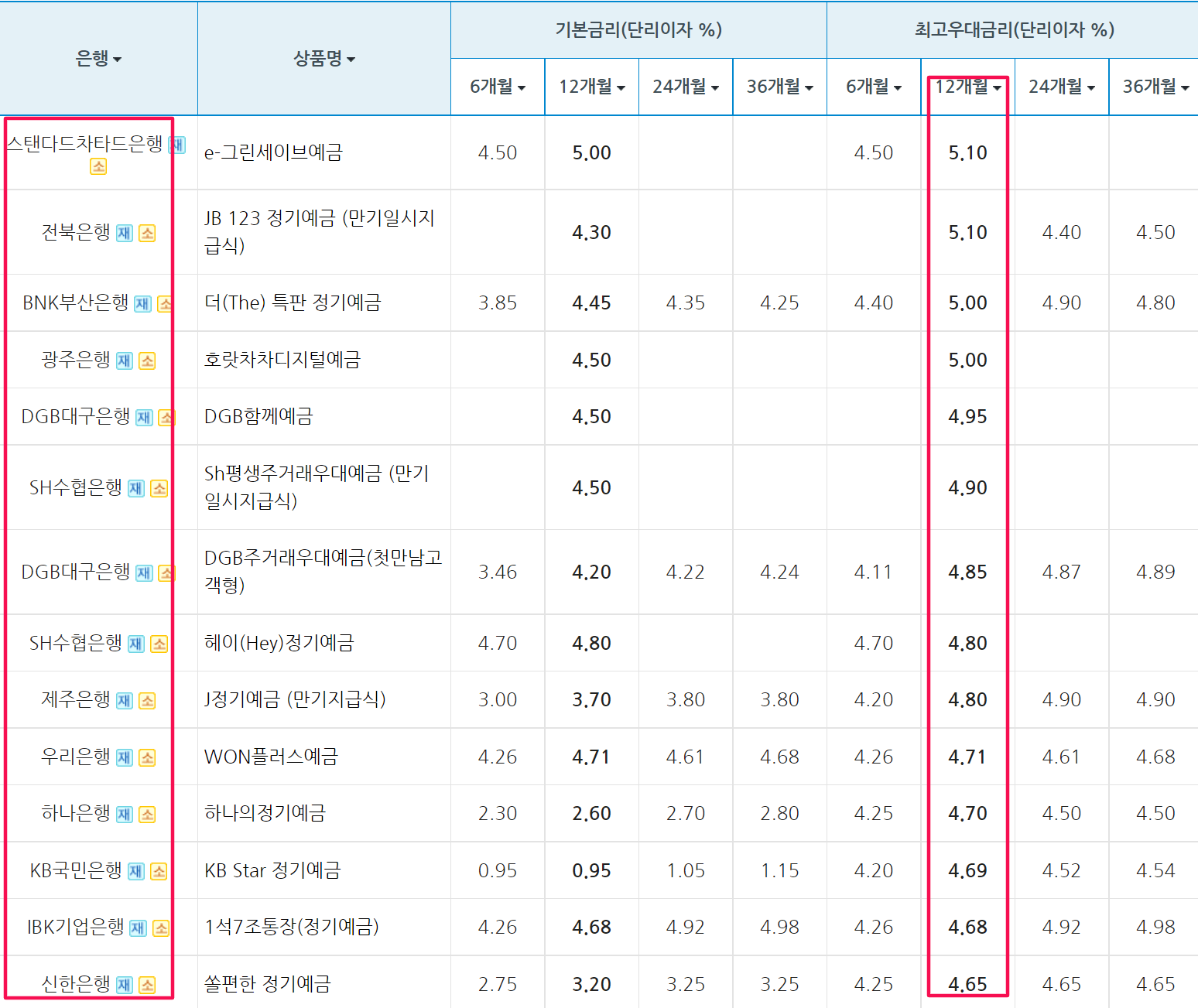The height and width of the screenshot is (1008, 1198).
Task: Click 소 badge in 헤이(Hey)정기예금 row
Action: [159, 644]
